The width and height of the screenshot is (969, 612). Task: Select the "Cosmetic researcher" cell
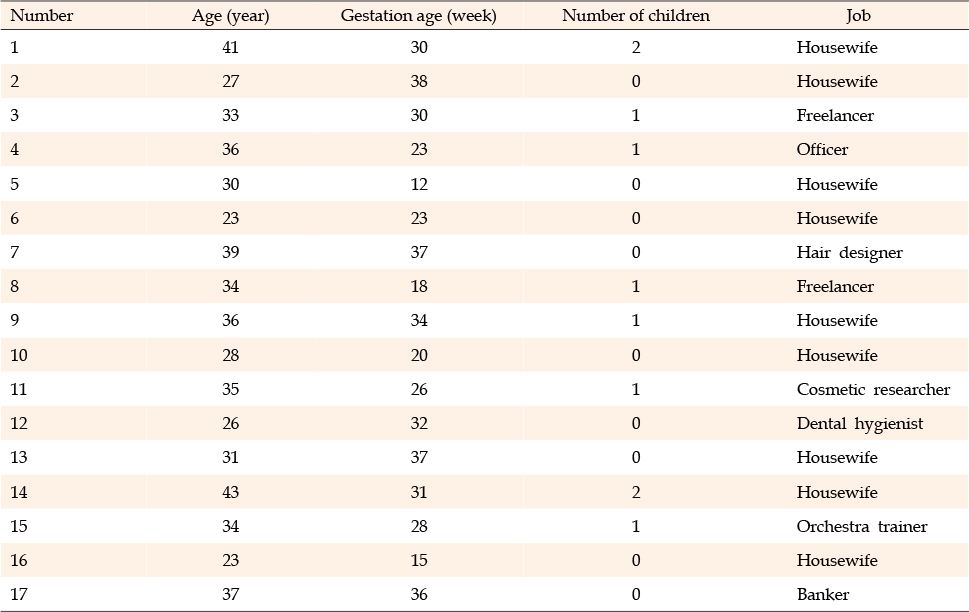pyautogui.click(x=873, y=389)
